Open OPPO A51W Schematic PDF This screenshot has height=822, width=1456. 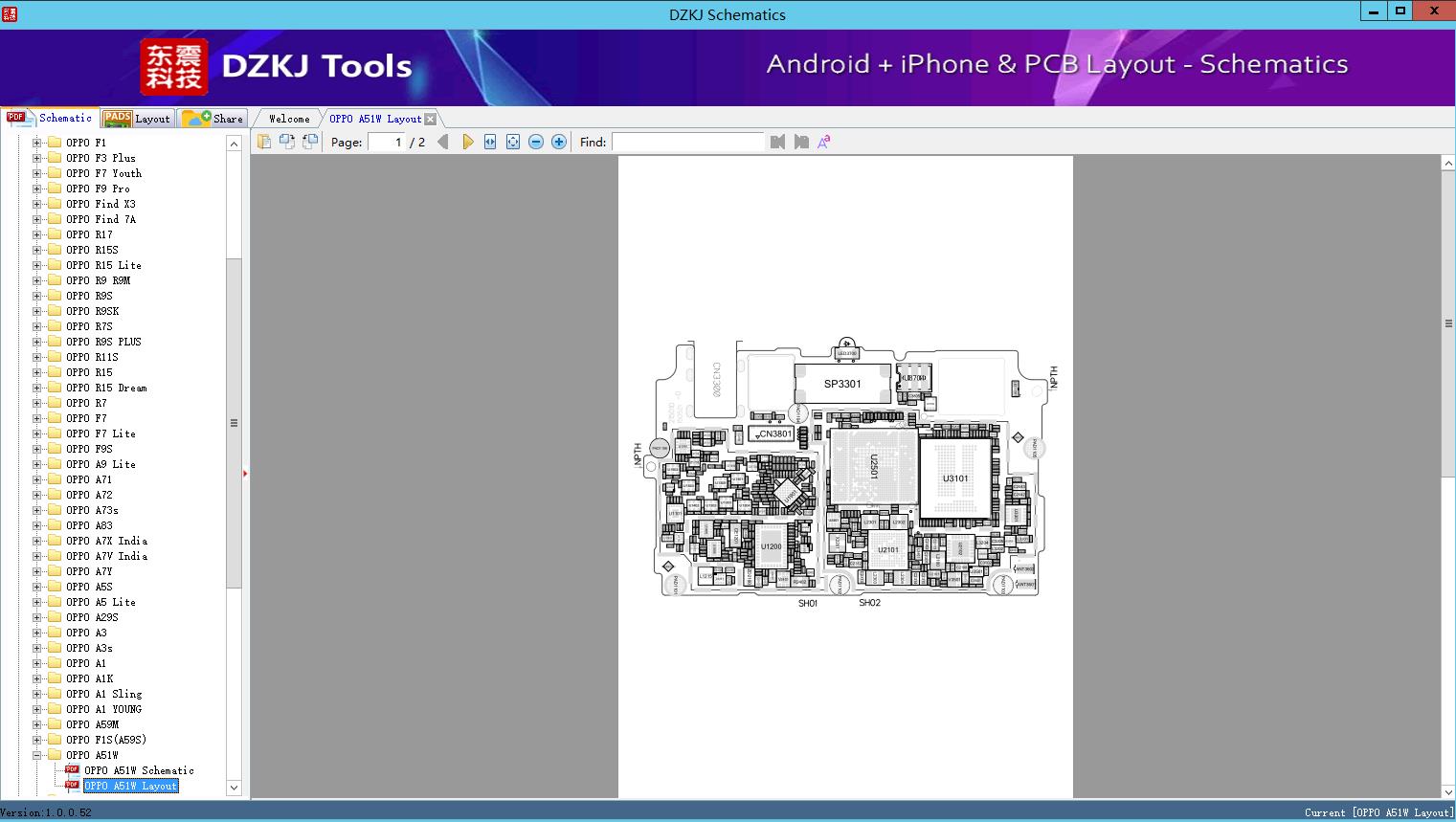pos(138,770)
